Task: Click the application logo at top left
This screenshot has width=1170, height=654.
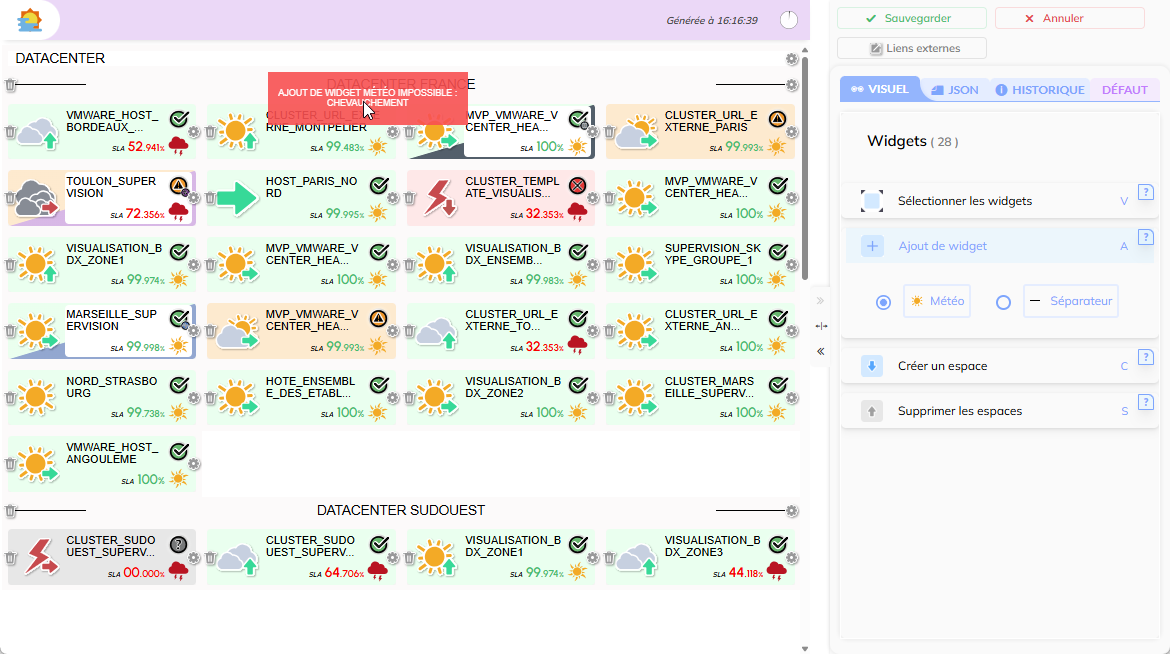Action: [x=30, y=20]
